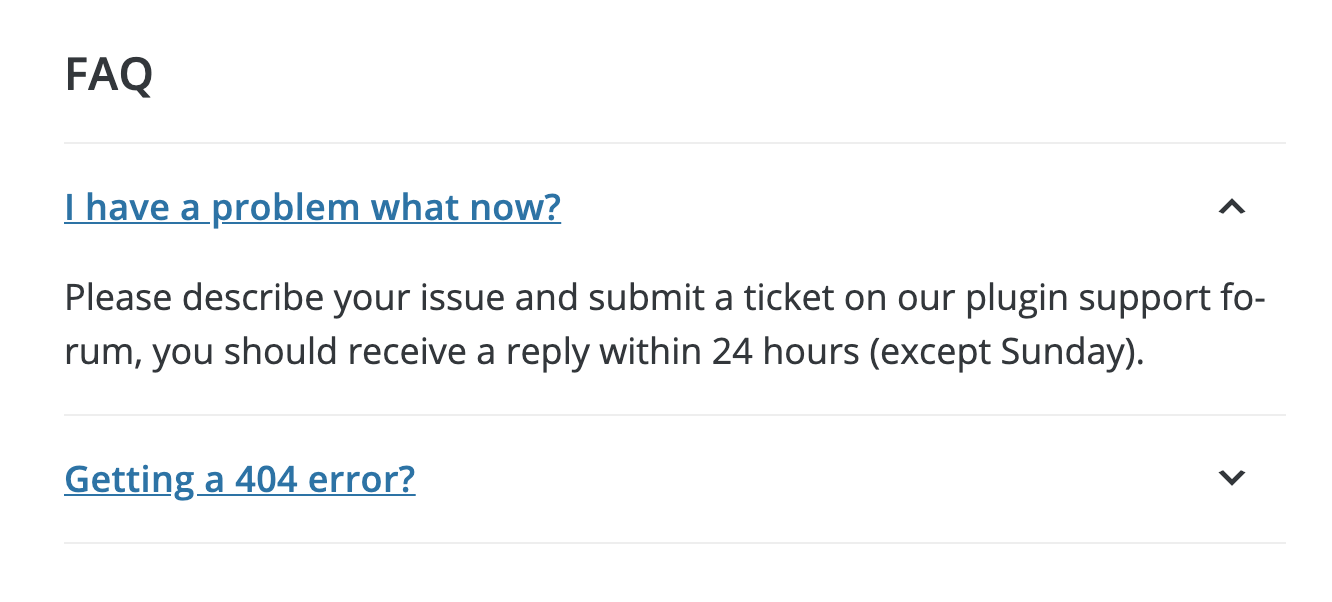Screen dimensions: 1332x602
Task: Open the 'I have a problem what now?' link
Action: pos(312,208)
